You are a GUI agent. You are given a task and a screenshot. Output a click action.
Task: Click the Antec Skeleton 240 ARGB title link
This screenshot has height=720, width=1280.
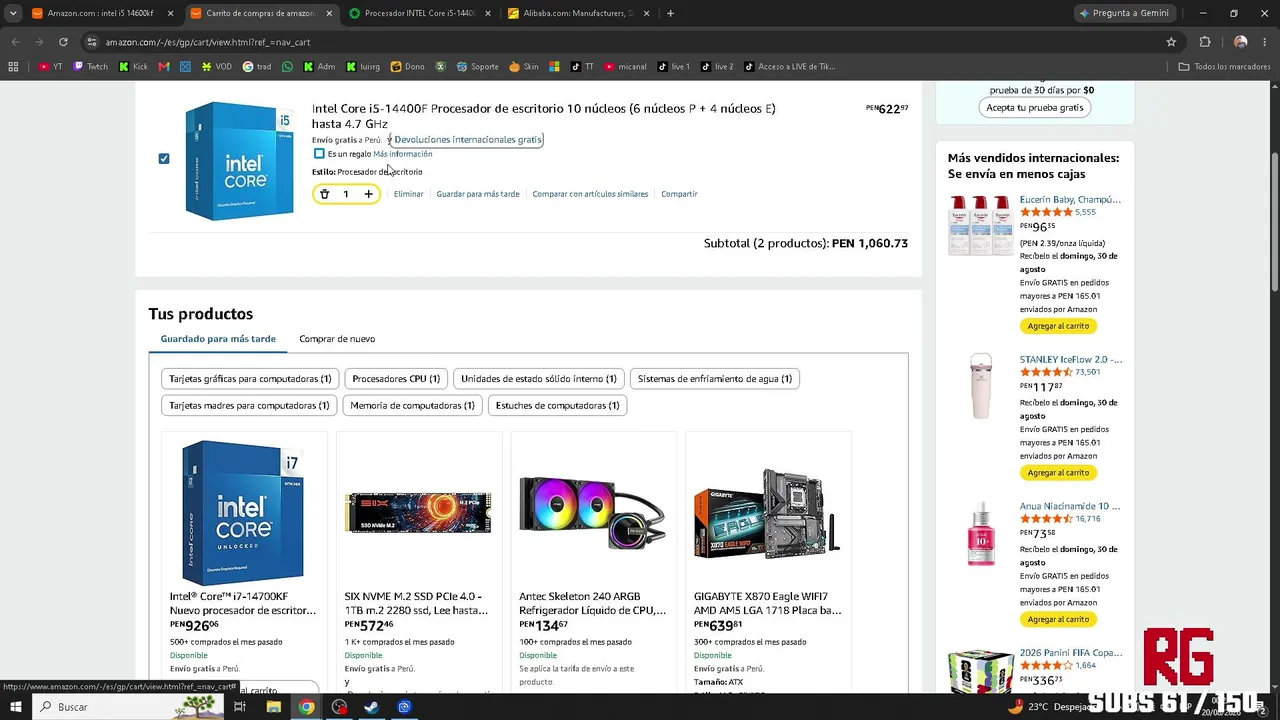coord(592,603)
